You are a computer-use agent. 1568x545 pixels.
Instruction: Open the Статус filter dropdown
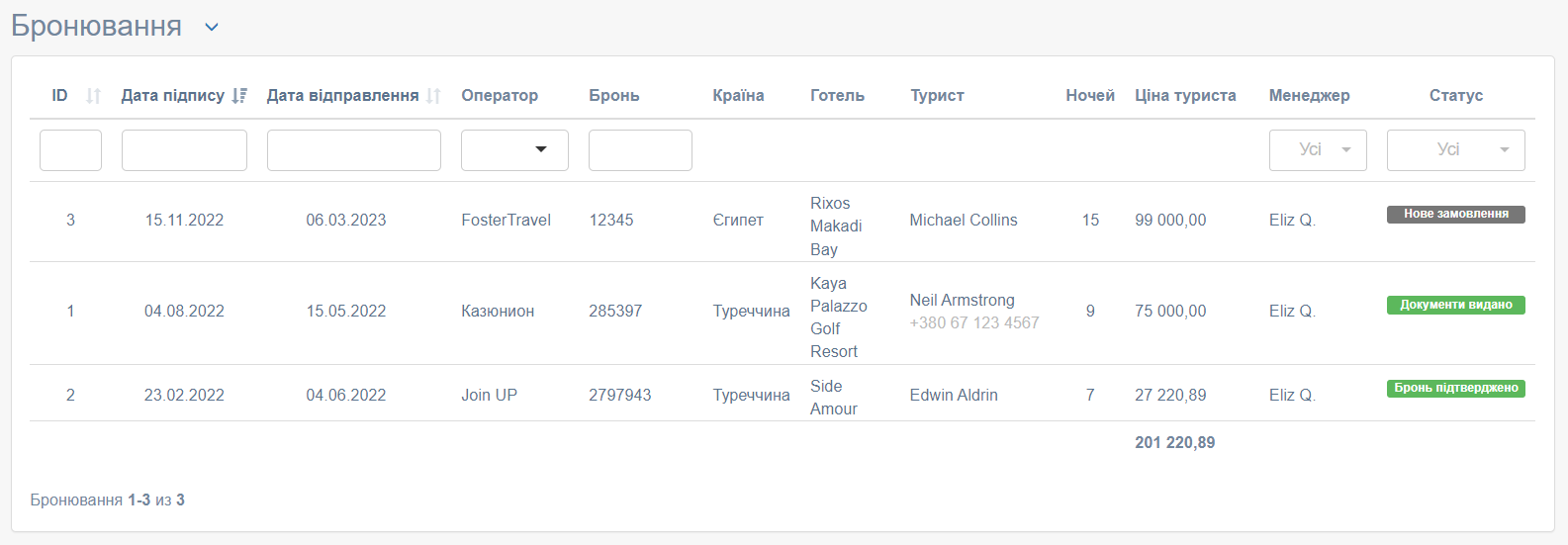[x=1456, y=150]
